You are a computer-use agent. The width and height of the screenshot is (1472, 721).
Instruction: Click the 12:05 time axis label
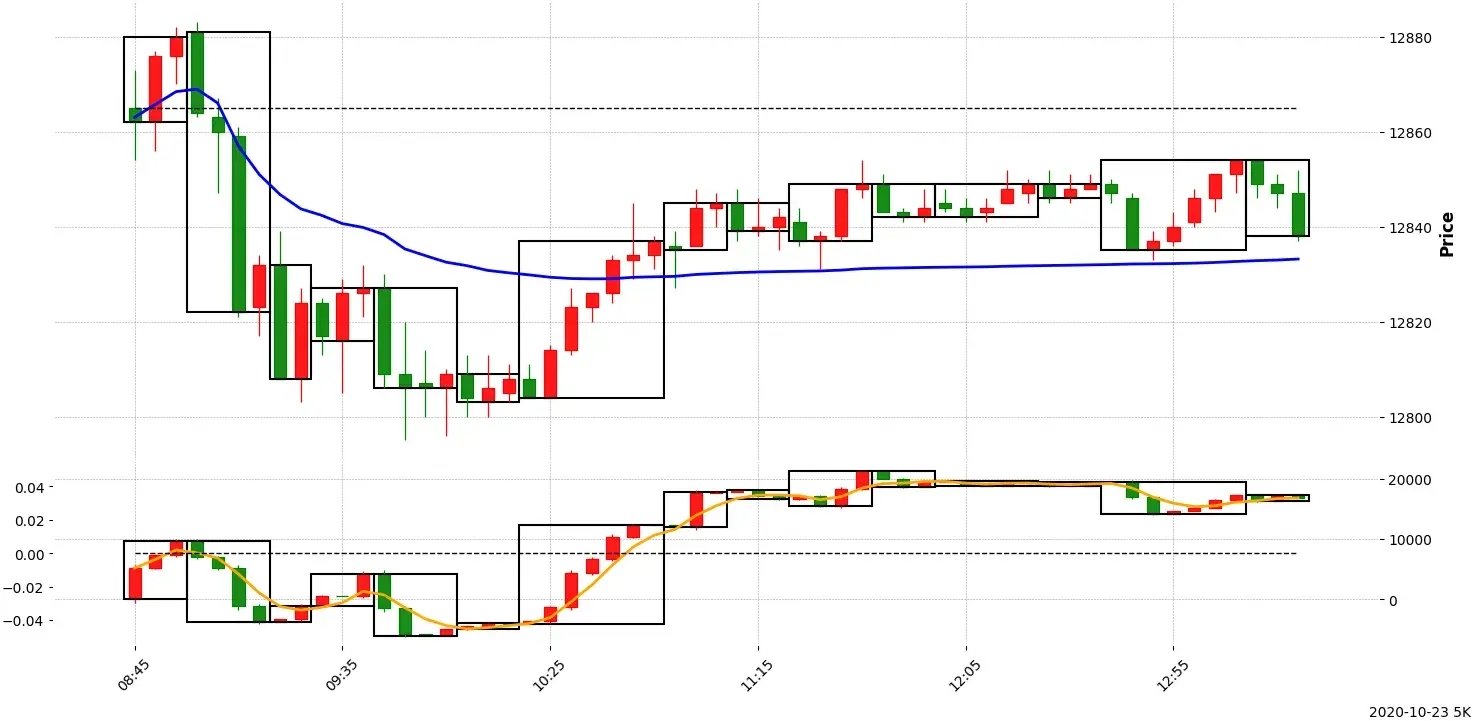(963, 676)
